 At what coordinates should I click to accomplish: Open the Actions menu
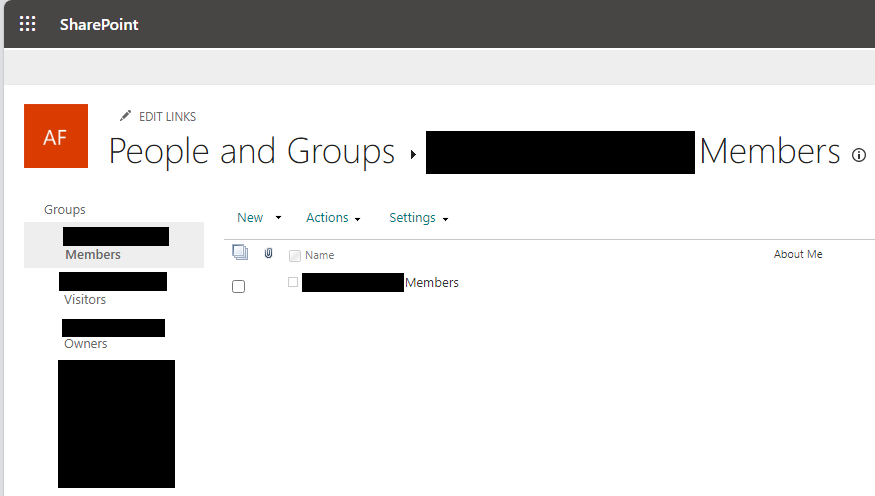click(x=327, y=218)
